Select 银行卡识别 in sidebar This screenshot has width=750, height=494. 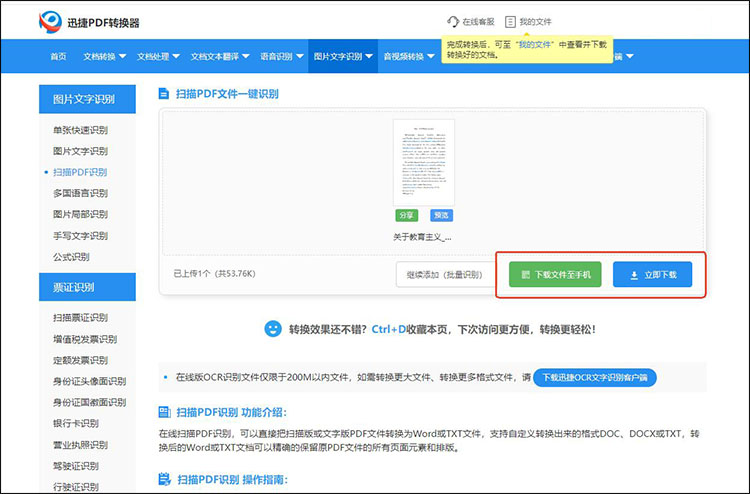(x=76, y=423)
